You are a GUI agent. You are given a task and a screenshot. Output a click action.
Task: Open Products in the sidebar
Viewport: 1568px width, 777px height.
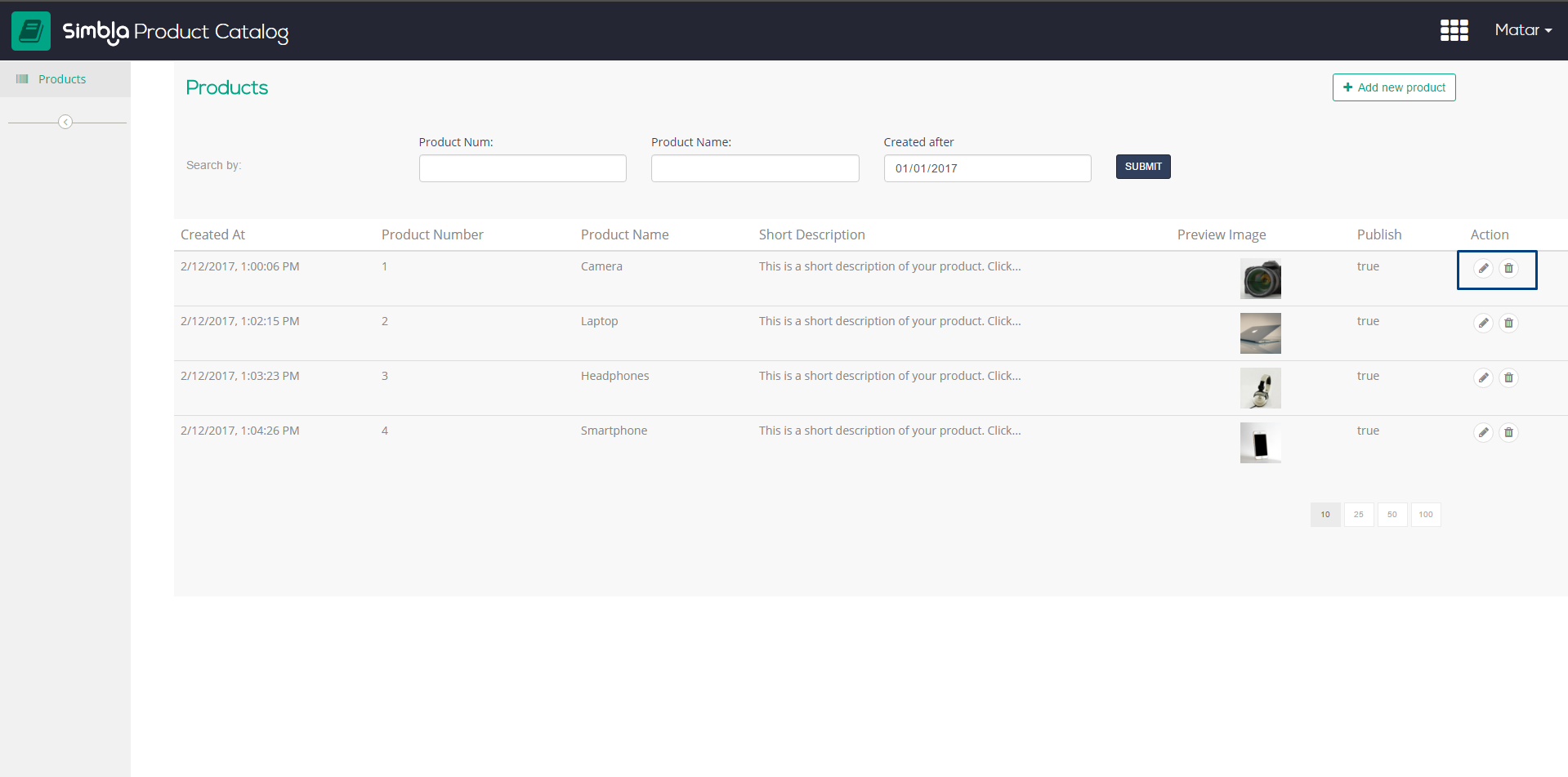(x=65, y=79)
